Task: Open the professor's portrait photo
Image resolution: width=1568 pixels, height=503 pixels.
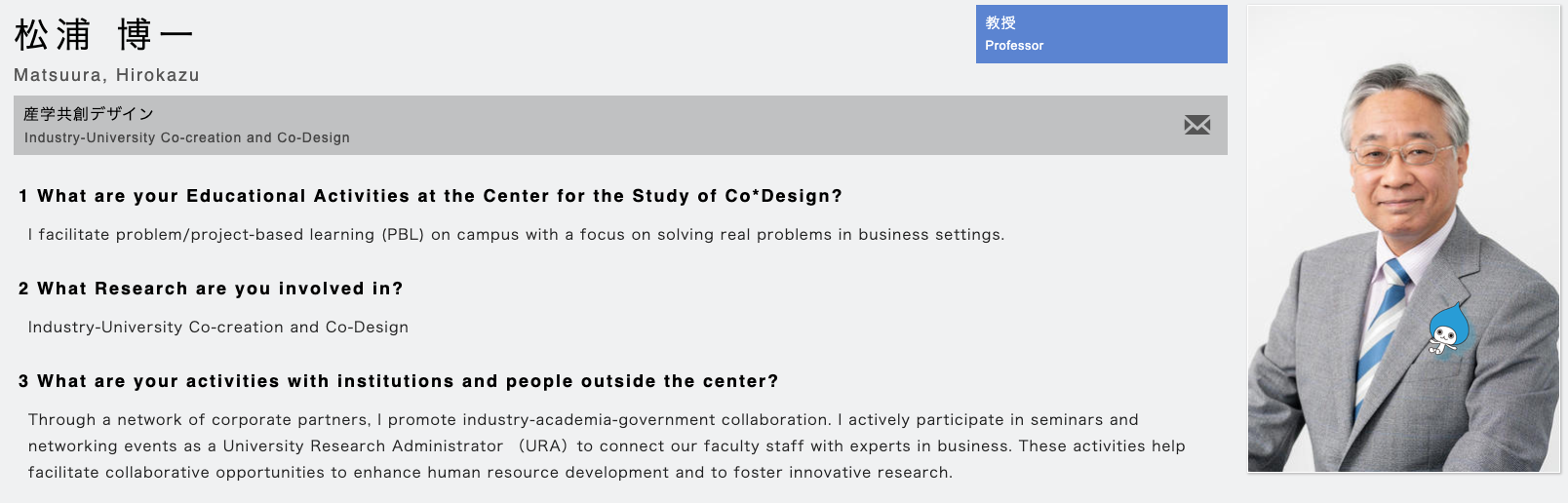Action: tap(1403, 239)
